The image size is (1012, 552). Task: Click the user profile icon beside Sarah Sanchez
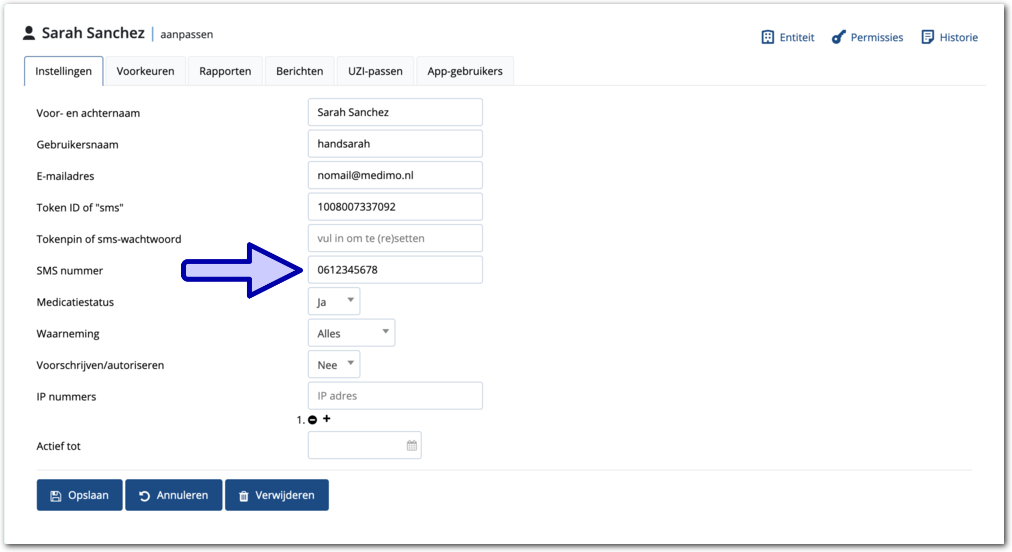coord(29,34)
